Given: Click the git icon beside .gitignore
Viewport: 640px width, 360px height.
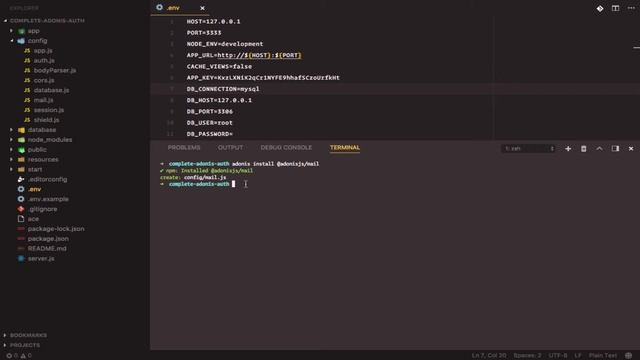Looking at the screenshot, I should [x=21, y=209].
